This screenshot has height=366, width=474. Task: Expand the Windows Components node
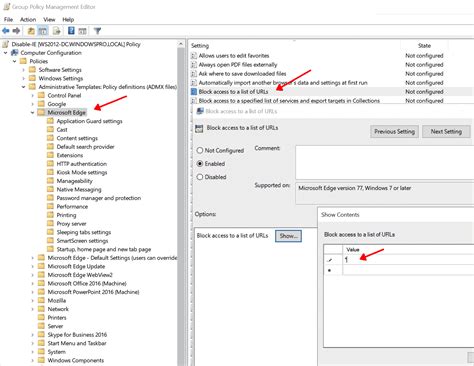click(x=33, y=360)
